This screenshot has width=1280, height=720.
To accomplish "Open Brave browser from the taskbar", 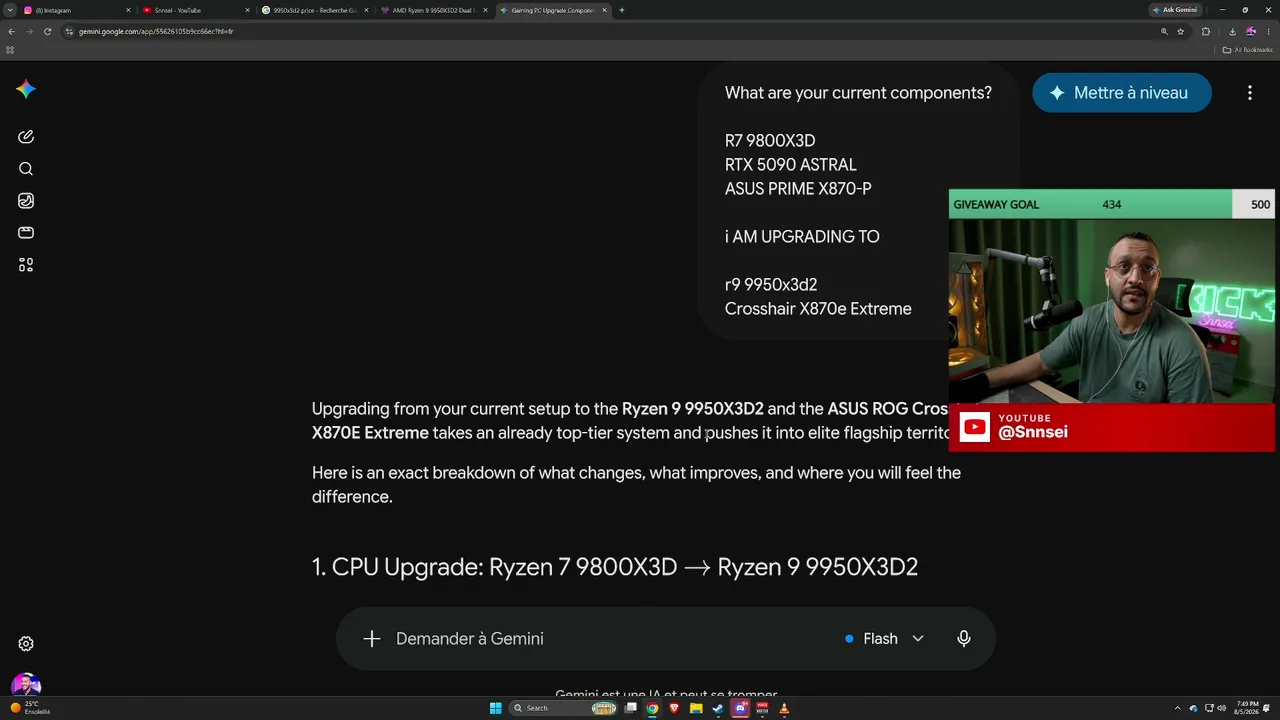I will [674, 708].
